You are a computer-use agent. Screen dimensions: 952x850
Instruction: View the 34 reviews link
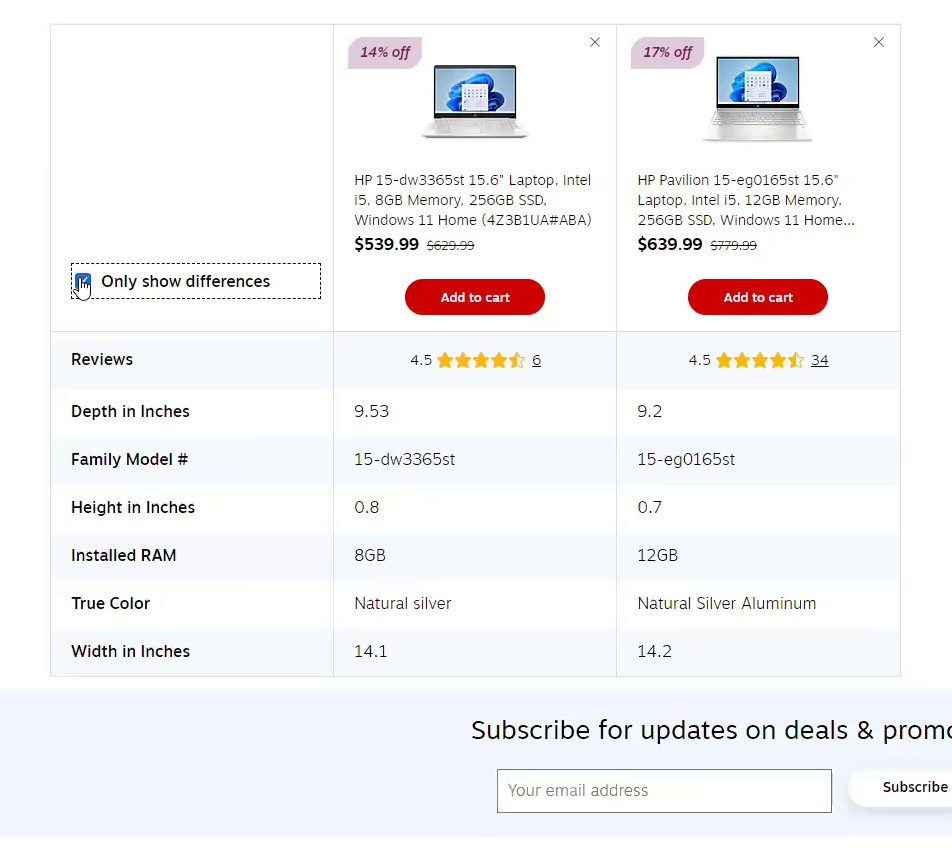[x=819, y=360]
